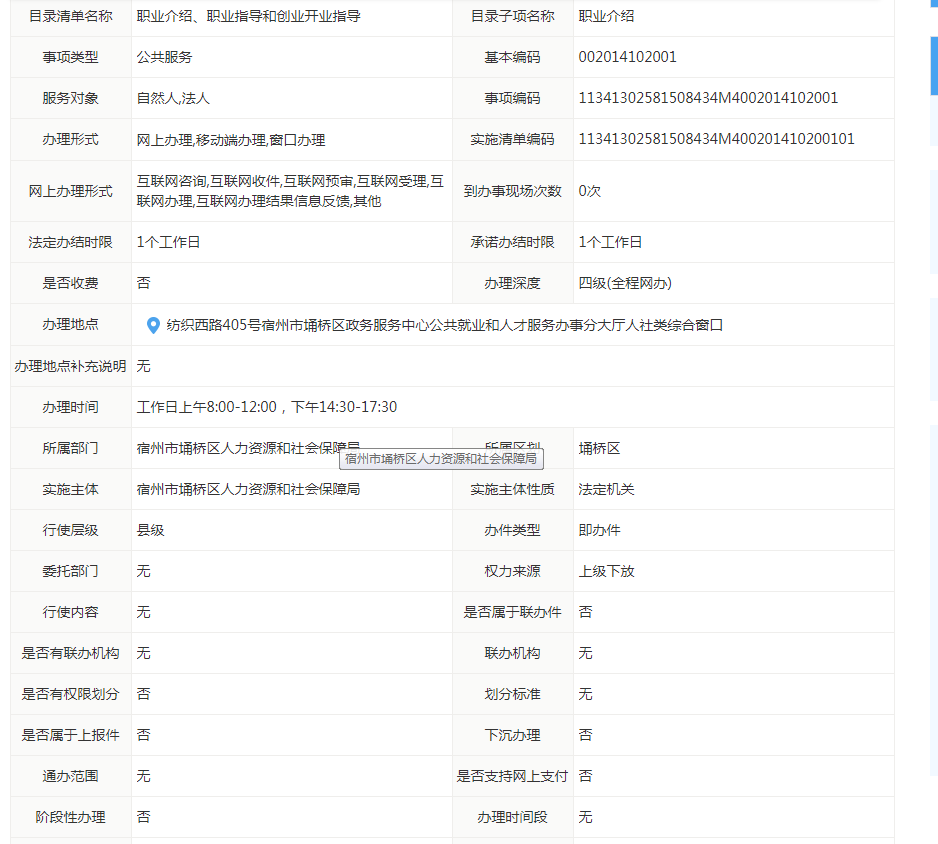Click the 办理时间 working hours text
This screenshot has width=938, height=844.
click(x=267, y=407)
